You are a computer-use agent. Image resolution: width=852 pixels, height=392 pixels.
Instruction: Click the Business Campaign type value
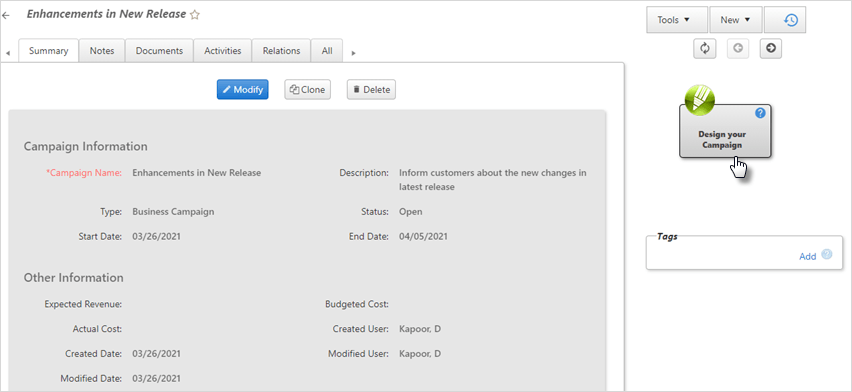point(173,212)
